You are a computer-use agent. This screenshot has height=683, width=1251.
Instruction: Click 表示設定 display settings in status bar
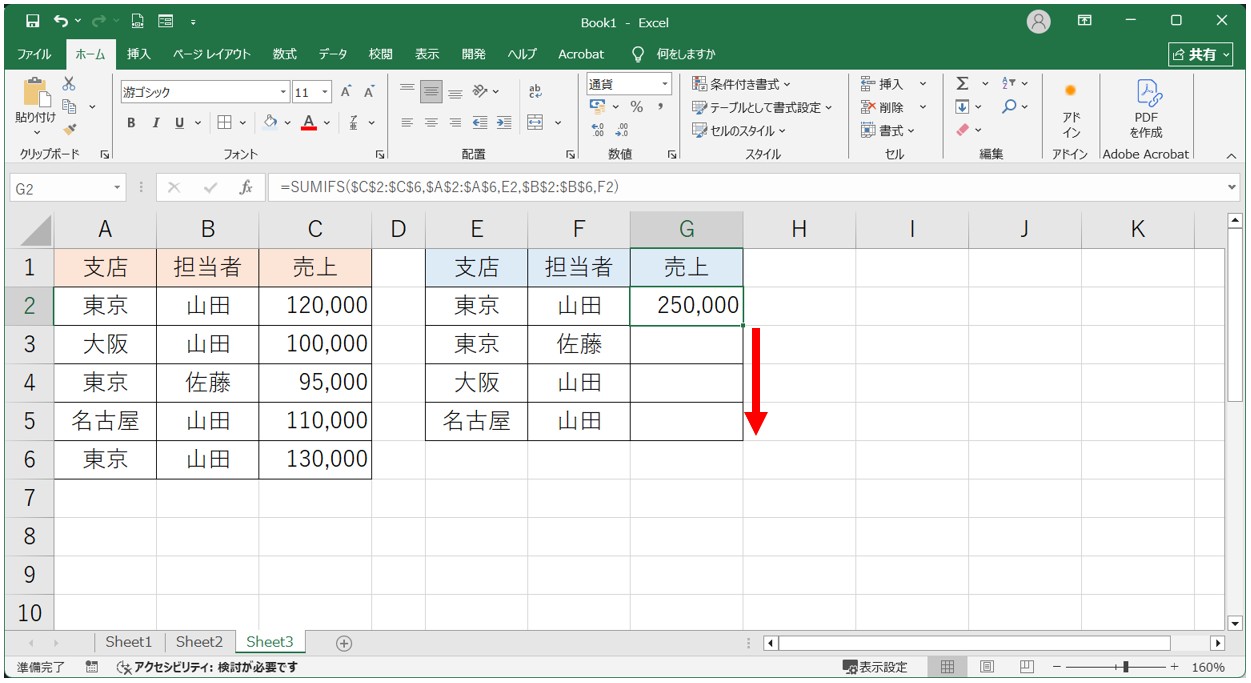coord(875,667)
